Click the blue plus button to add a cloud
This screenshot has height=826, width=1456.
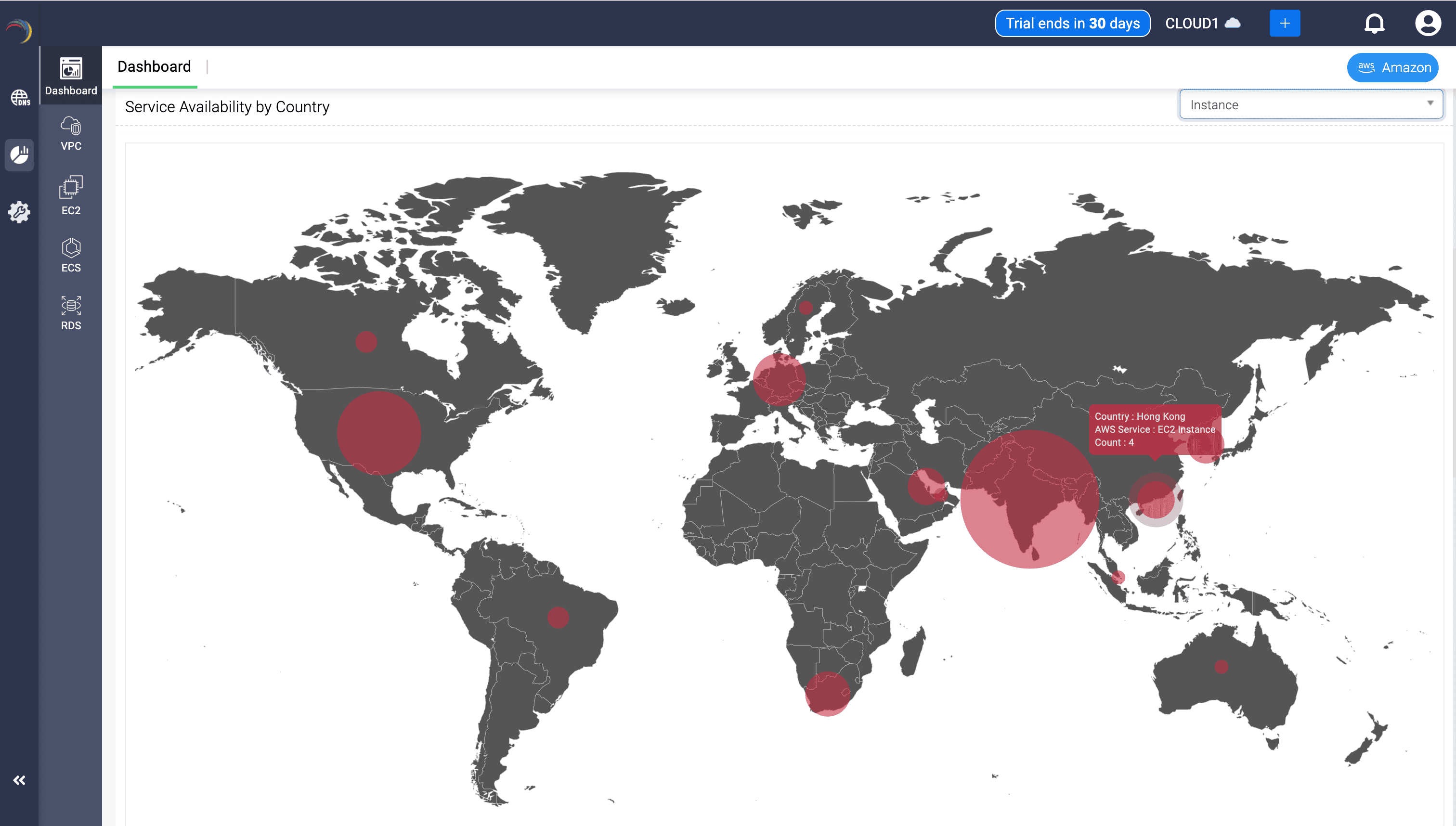coord(1285,23)
